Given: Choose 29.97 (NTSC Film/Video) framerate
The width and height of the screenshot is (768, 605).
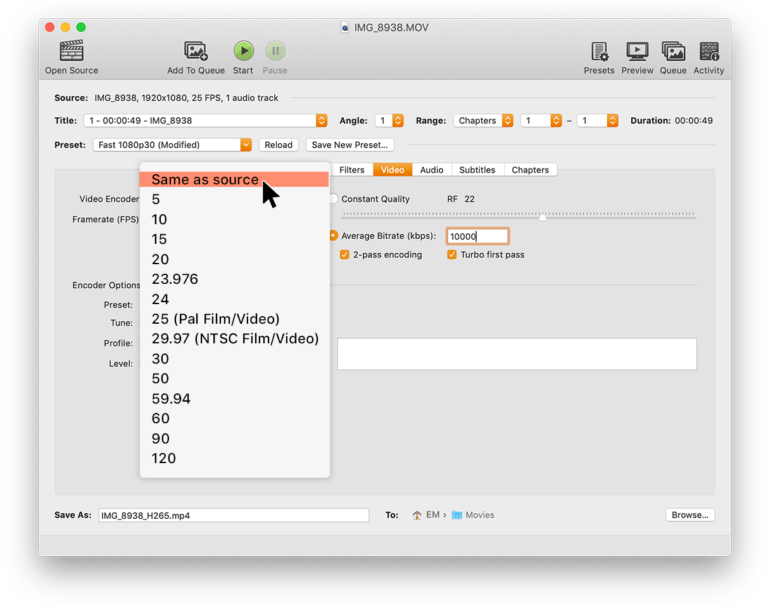Looking at the screenshot, I should pos(235,339).
